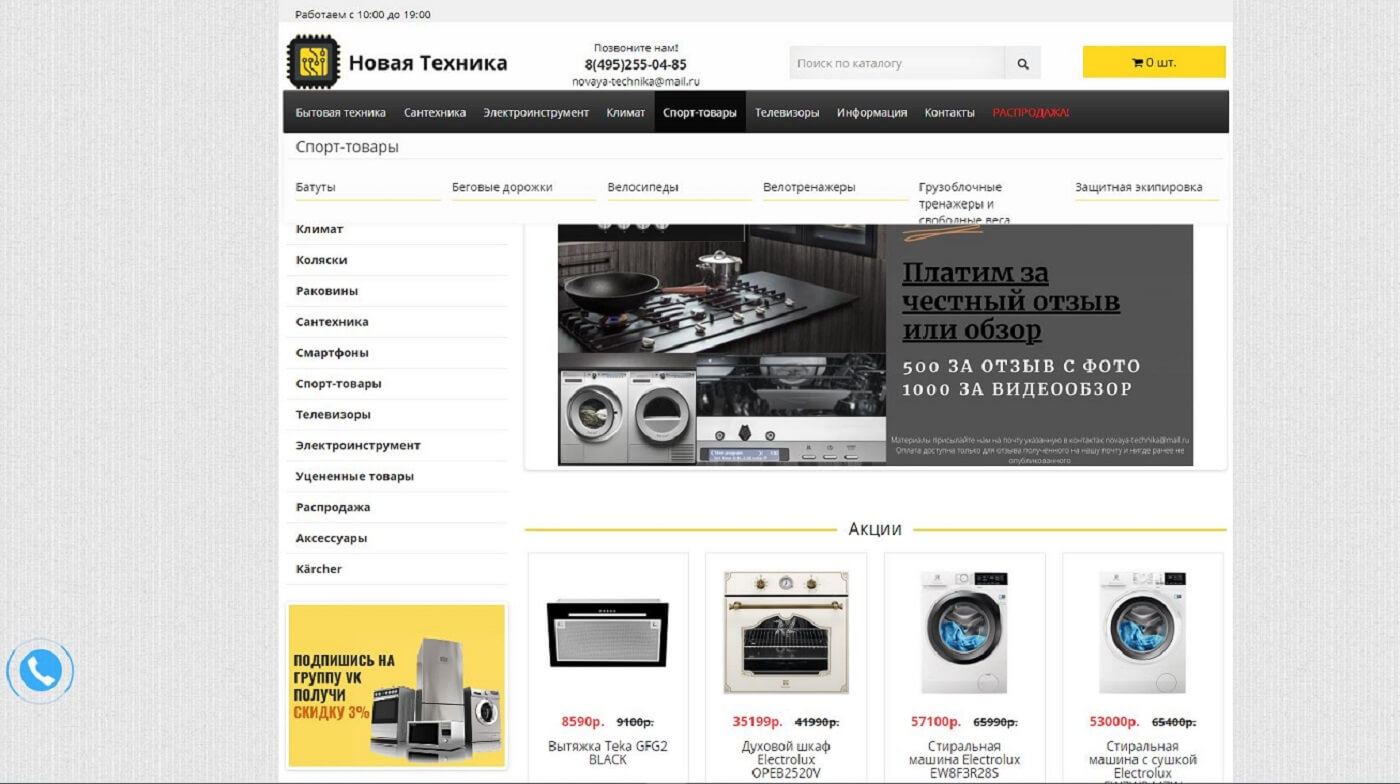Click email novaya-technika@mail.ru in header

tap(636, 82)
